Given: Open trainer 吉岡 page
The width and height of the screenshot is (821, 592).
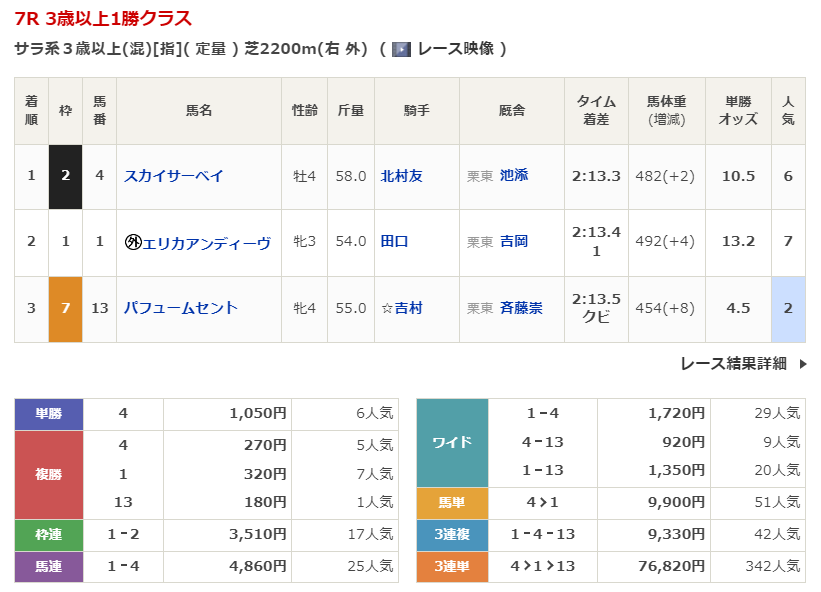Looking at the screenshot, I should coord(514,242).
